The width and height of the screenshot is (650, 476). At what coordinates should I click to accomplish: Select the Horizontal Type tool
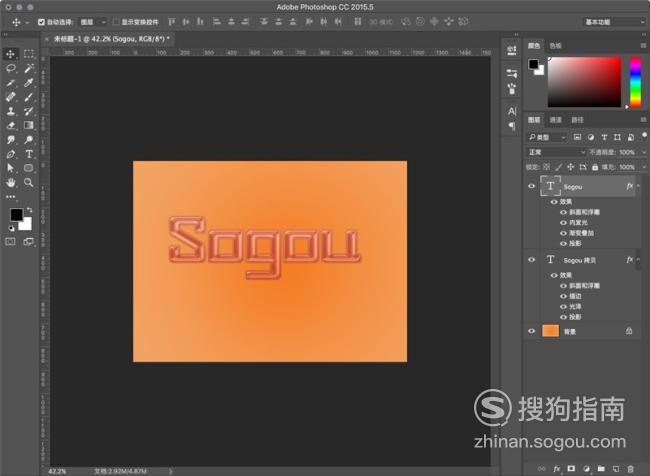coord(29,154)
